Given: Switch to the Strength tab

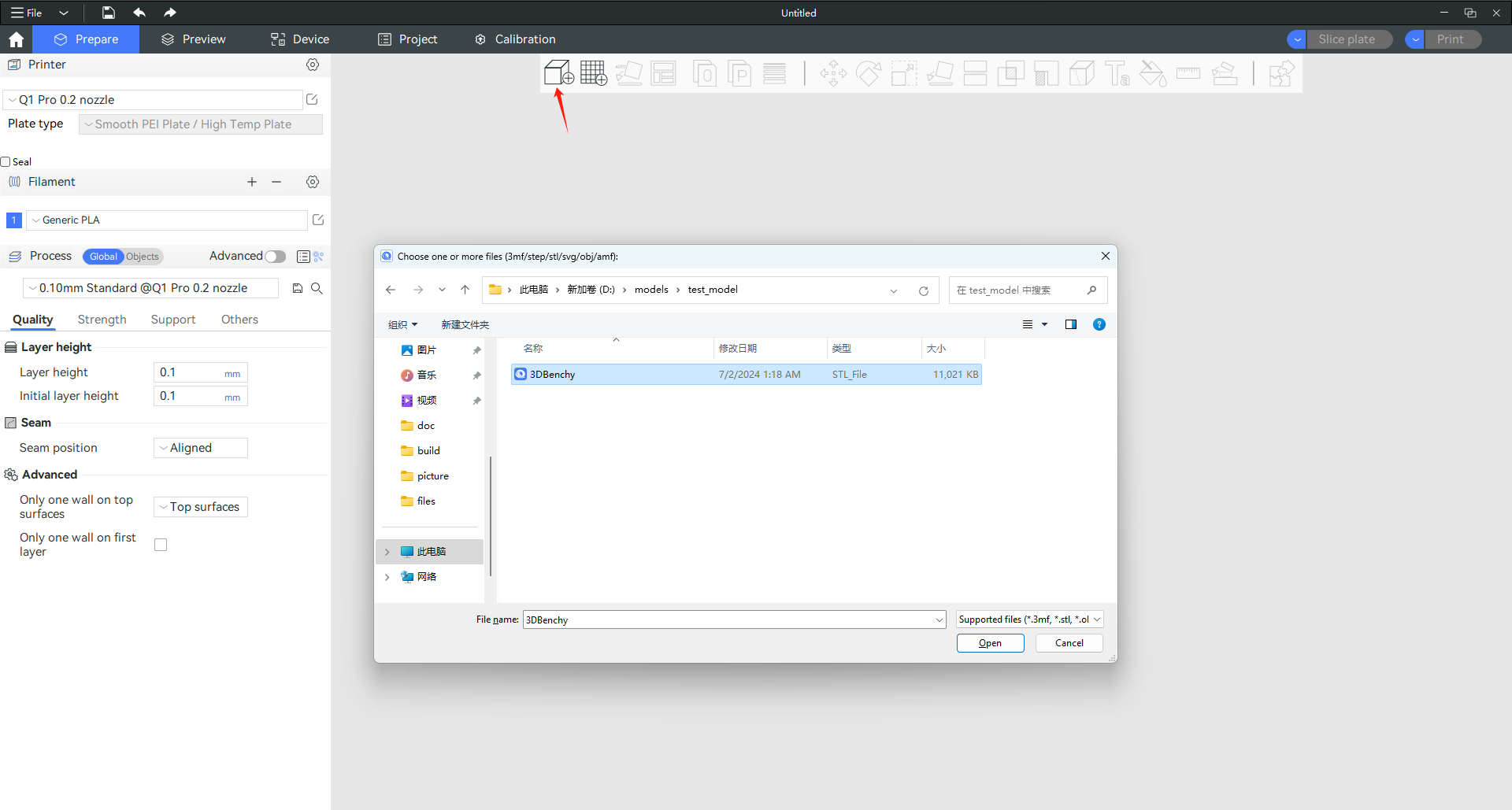Looking at the screenshot, I should click(x=102, y=320).
